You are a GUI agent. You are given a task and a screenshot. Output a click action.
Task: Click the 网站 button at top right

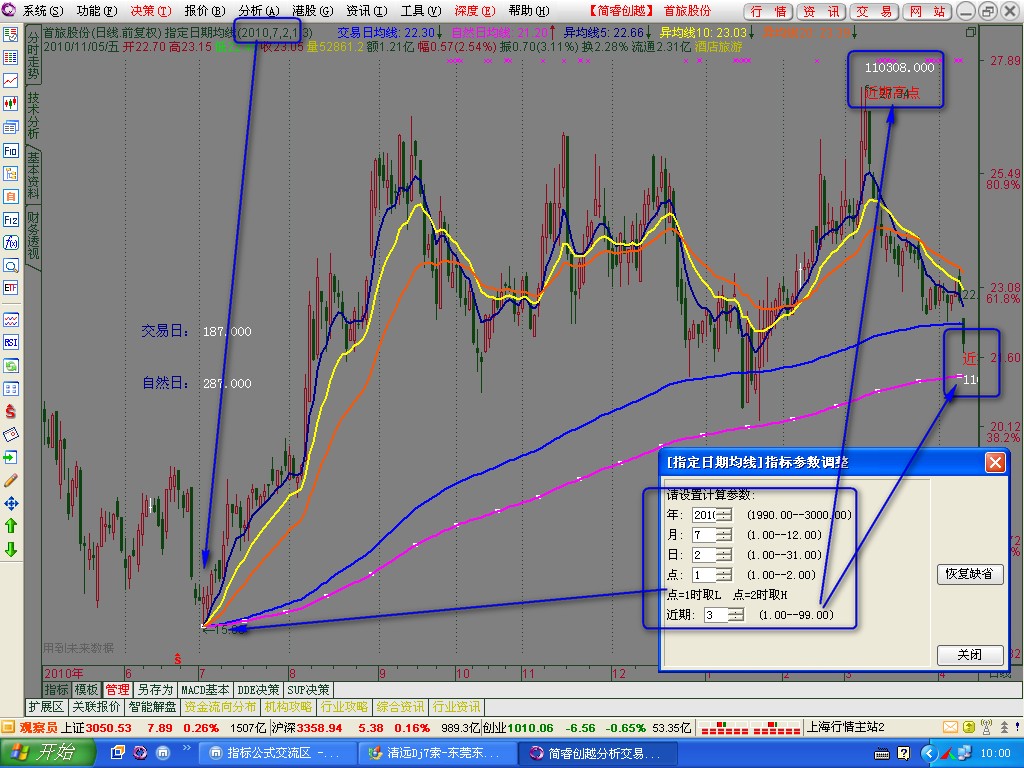[x=927, y=11]
